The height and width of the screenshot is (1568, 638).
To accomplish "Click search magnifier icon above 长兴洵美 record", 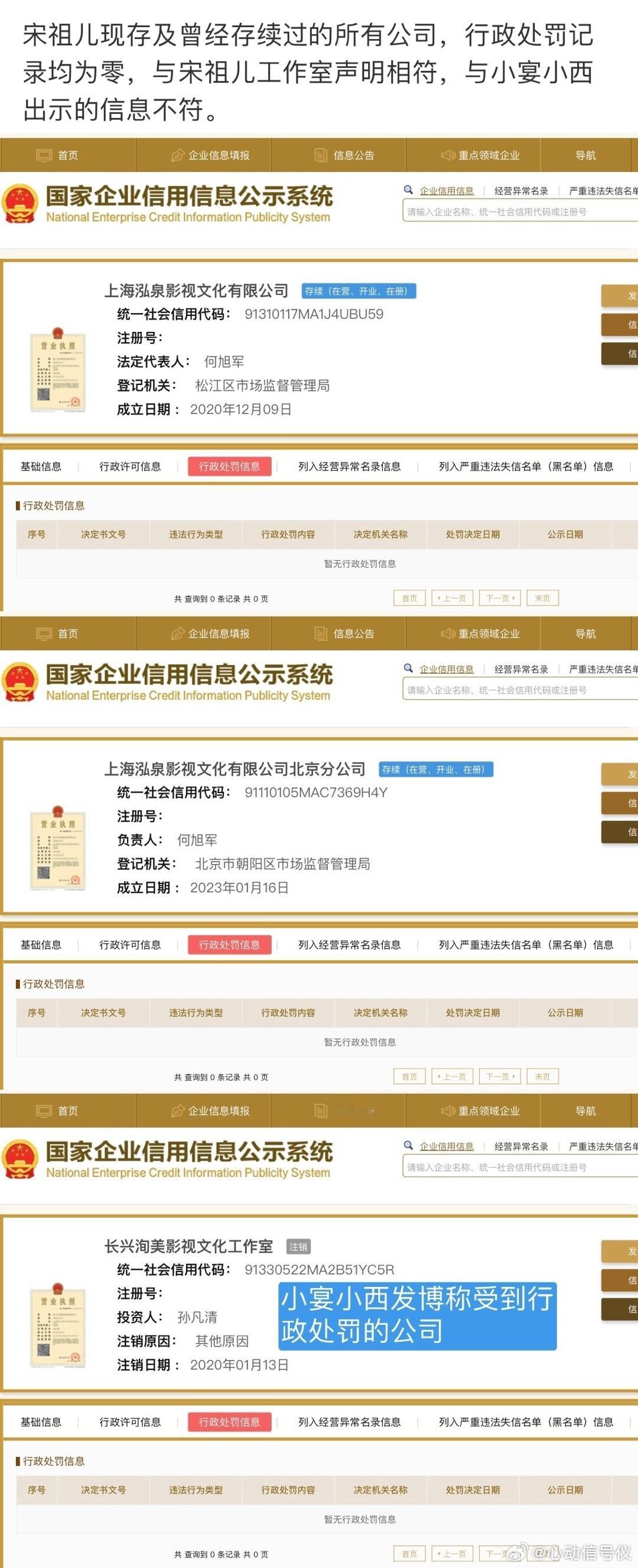I will (x=408, y=1146).
